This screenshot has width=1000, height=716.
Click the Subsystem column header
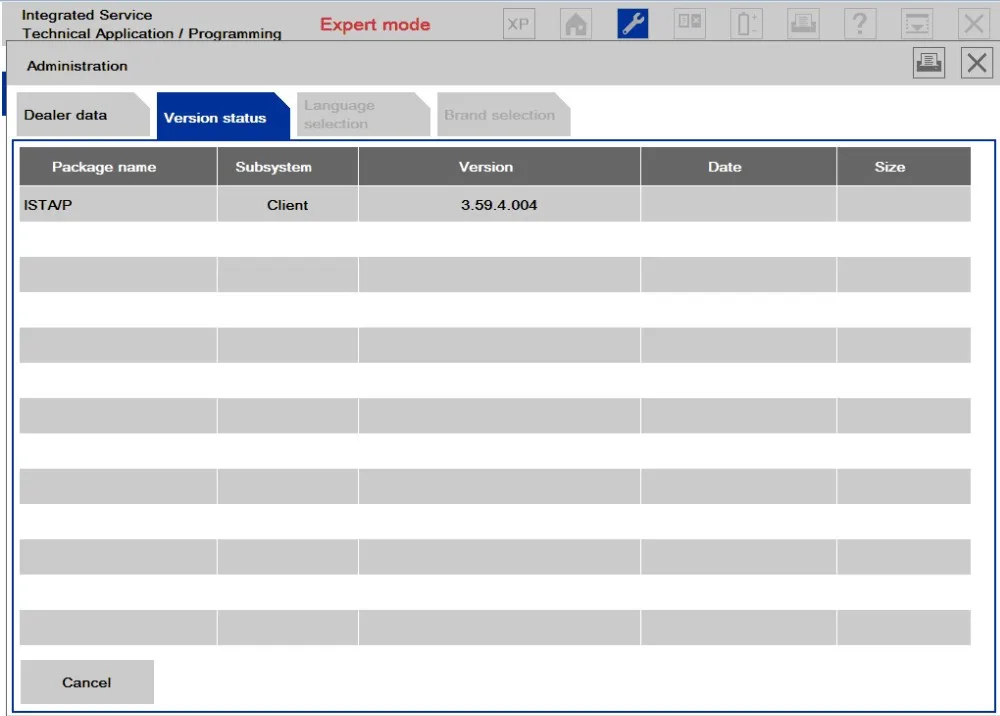288,166
